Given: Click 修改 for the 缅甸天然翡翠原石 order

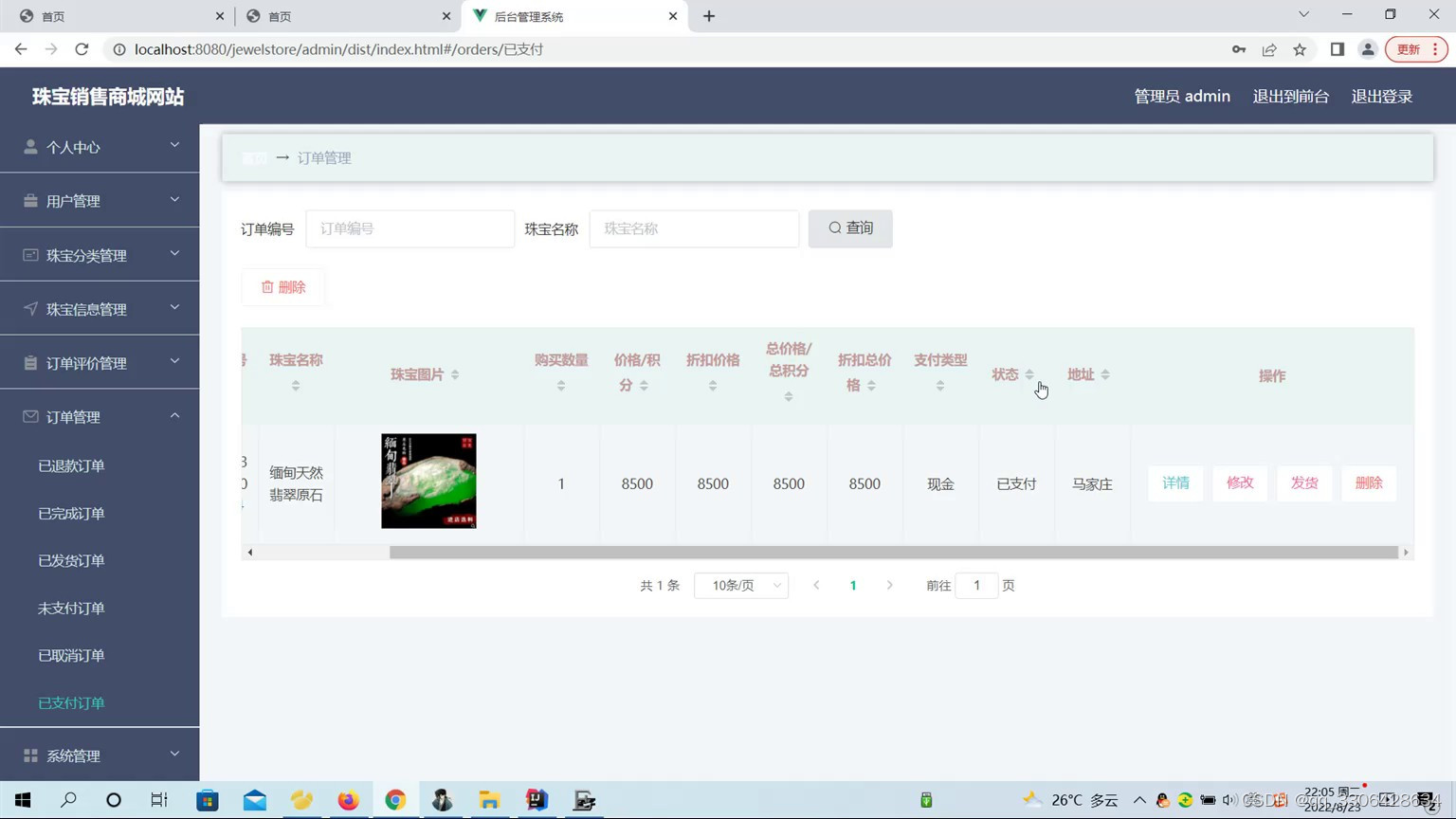Looking at the screenshot, I should (x=1240, y=482).
